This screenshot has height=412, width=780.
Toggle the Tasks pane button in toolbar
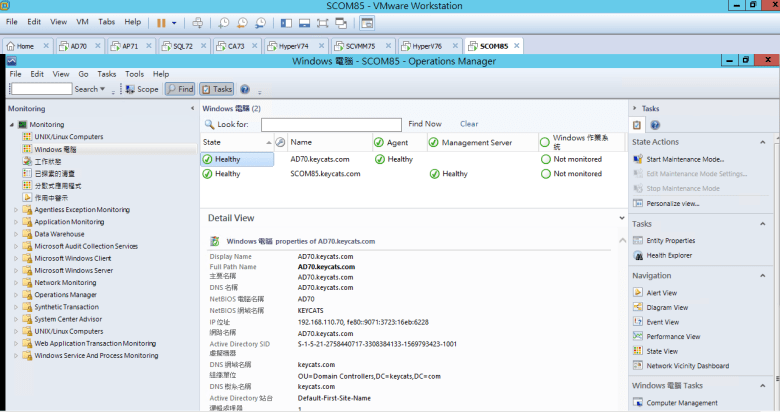tap(216, 89)
